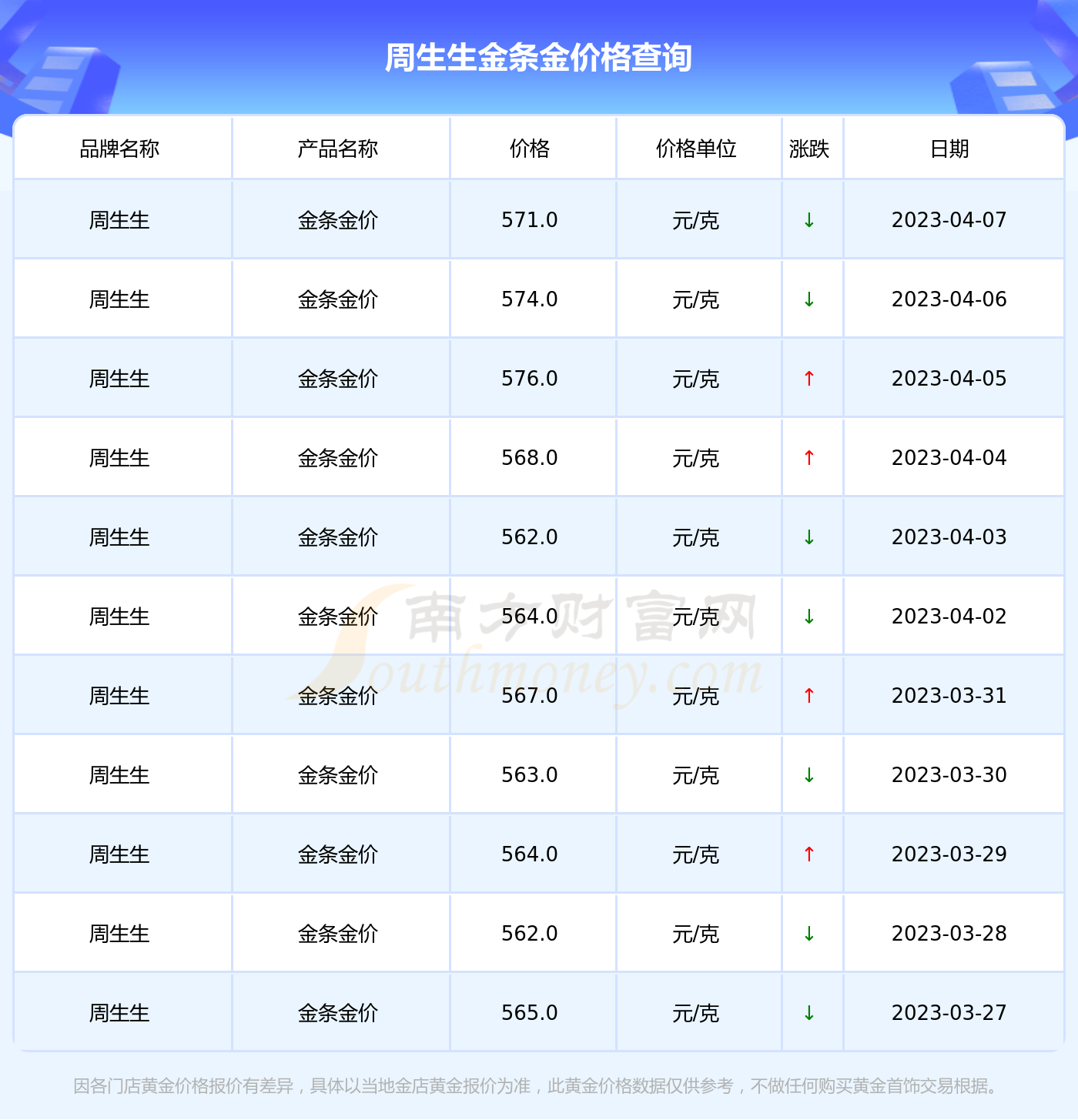Click date 2023-03-30
This screenshot has height=1120, width=1078.
[949, 775]
